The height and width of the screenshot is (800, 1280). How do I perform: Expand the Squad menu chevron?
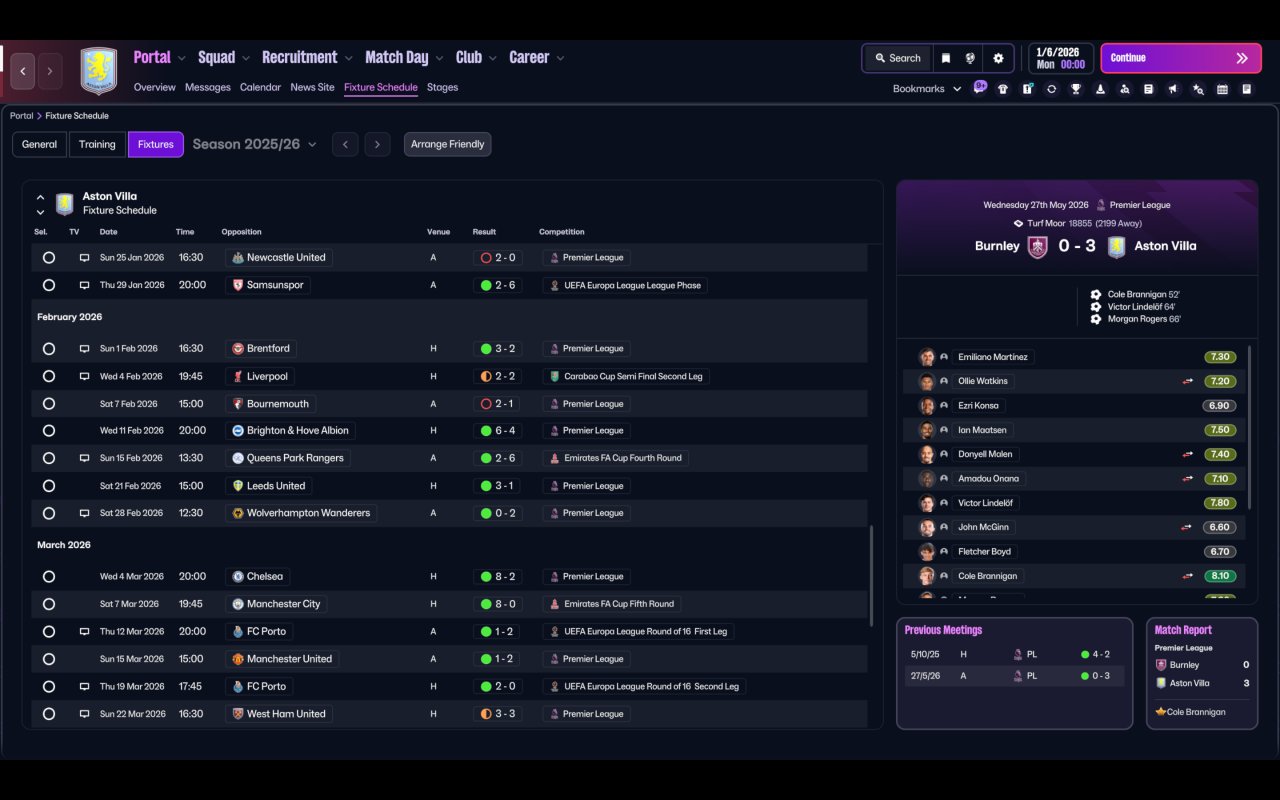[x=246, y=58]
